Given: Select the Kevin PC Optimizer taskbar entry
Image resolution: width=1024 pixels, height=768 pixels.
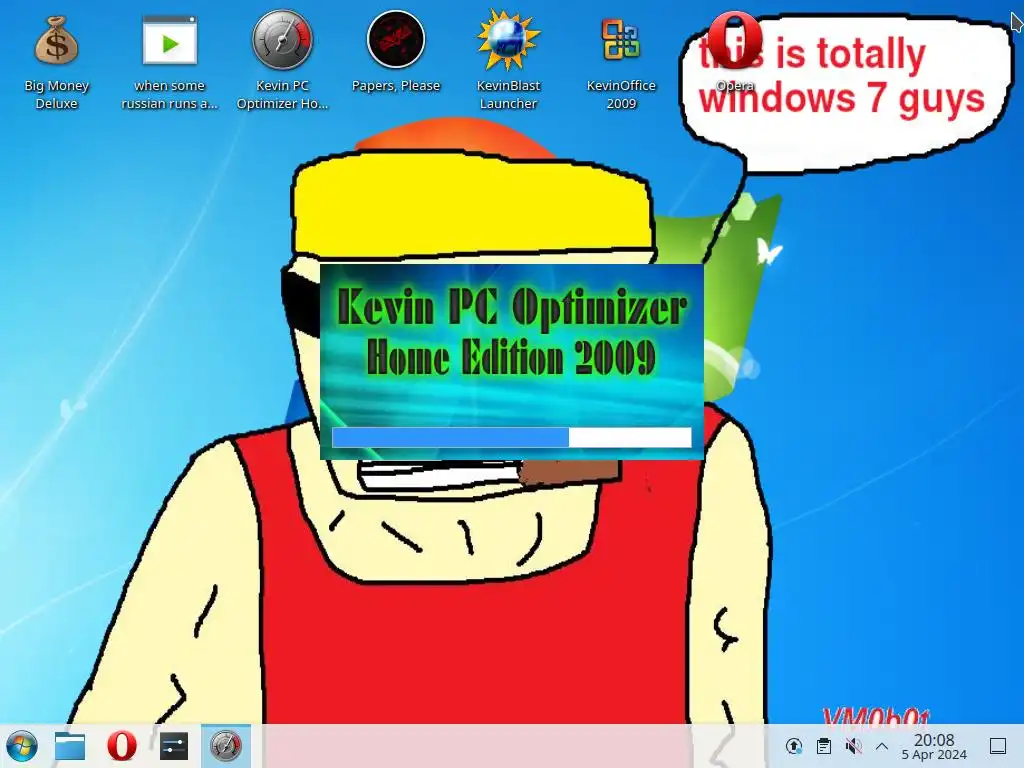Looking at the screenshot, I should (226, 746).
